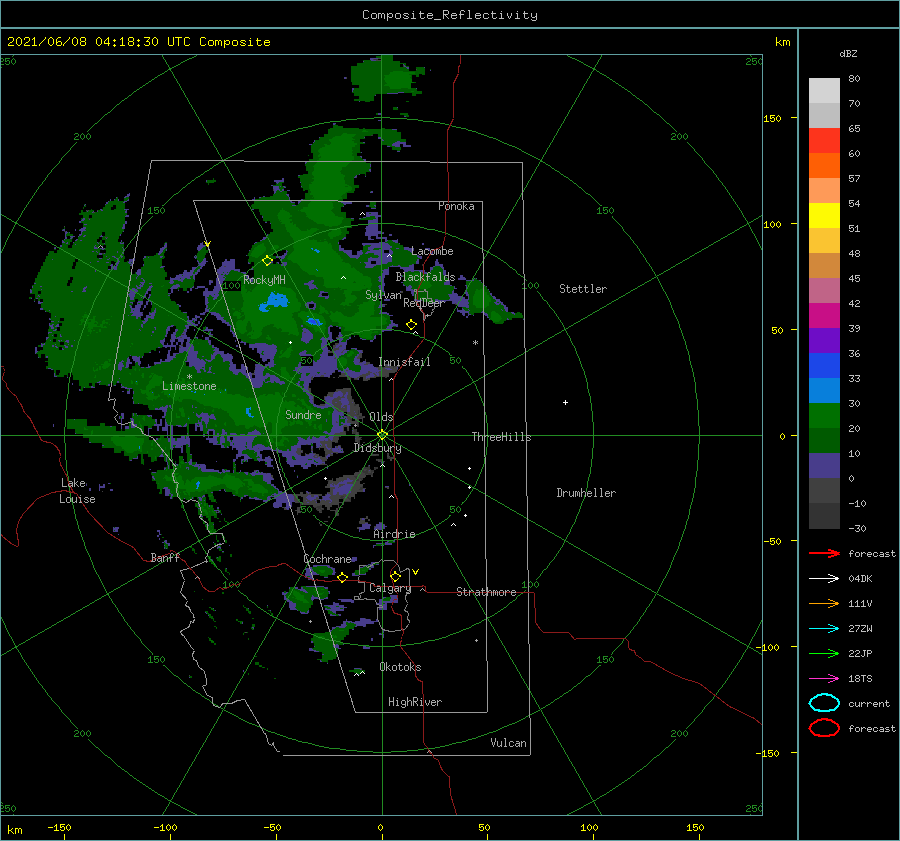Select the Innisfail city label
900x841 pixels.
point(404,362)
